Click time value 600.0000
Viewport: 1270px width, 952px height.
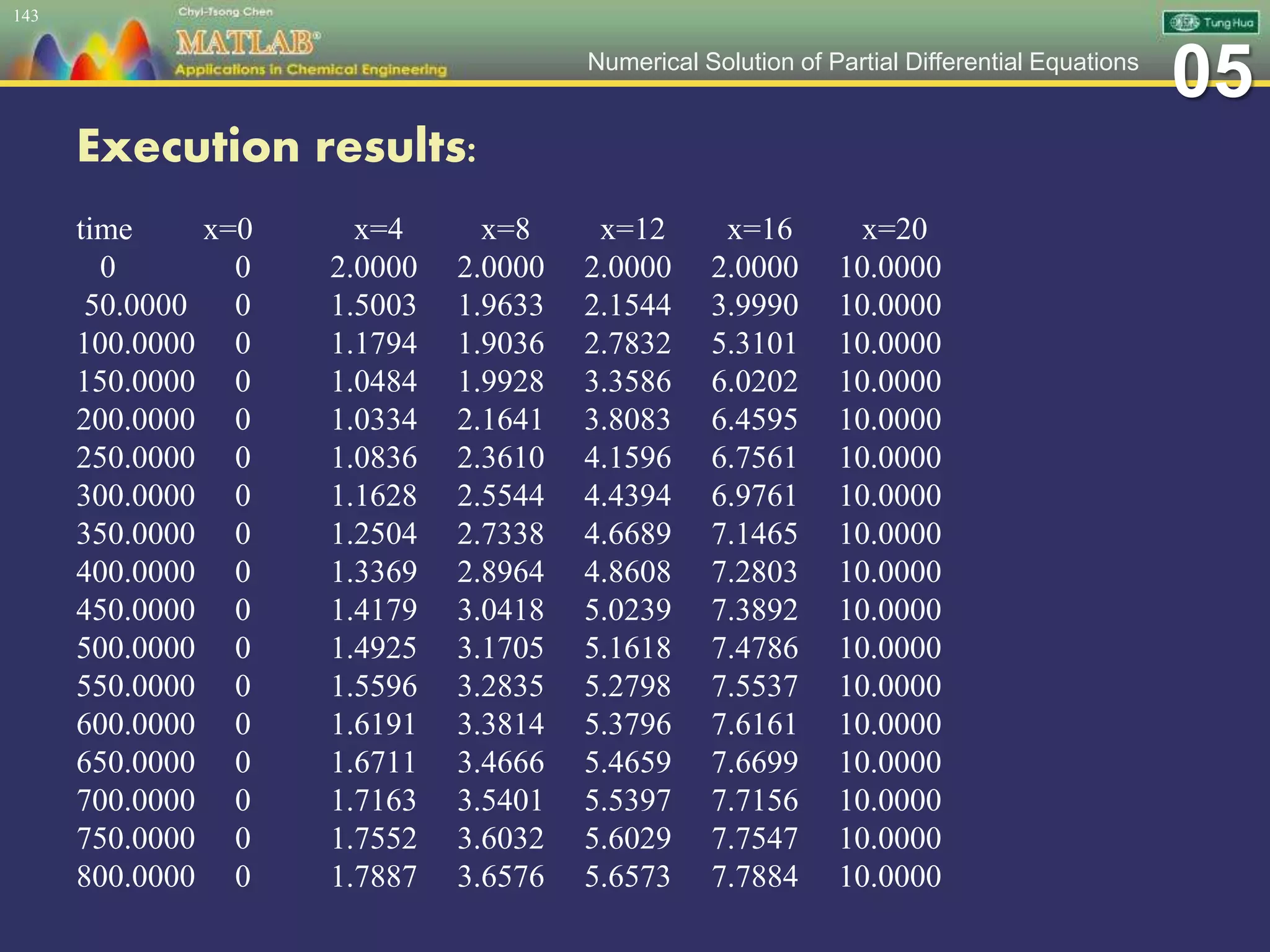[x=136, y=724]
